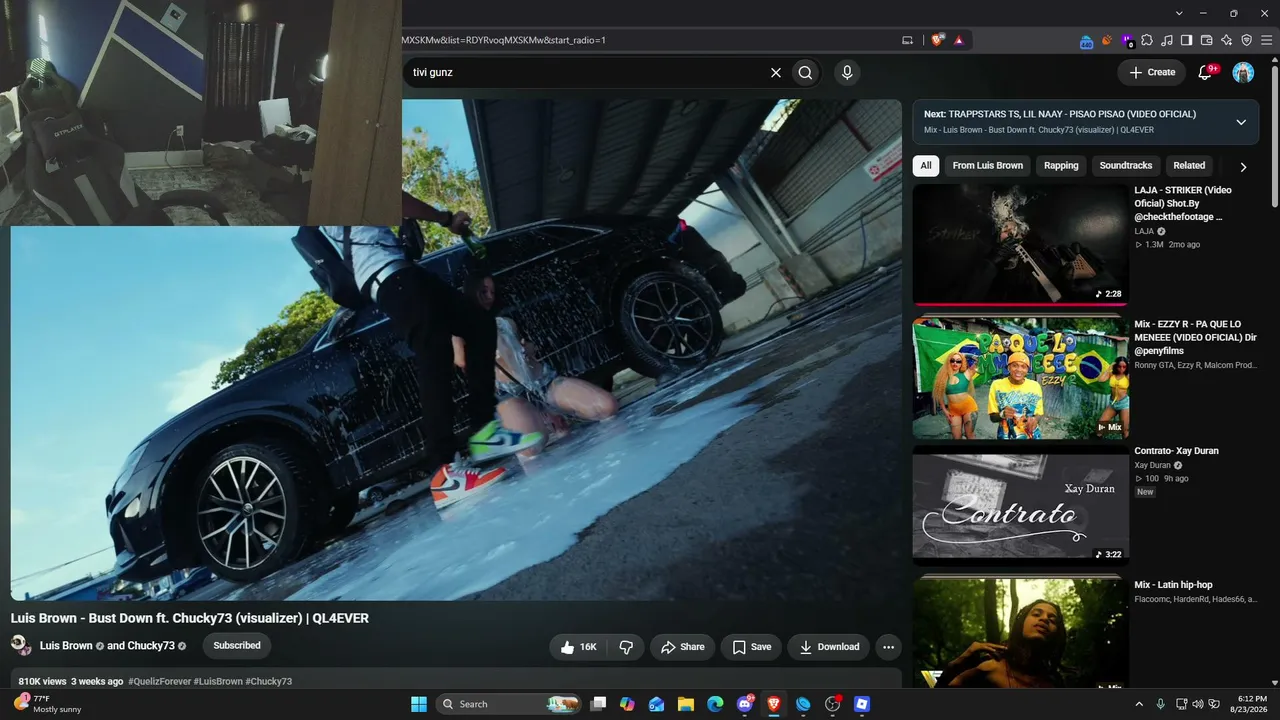The width and height of the screenshot is (1280, 720).
Task: Open Luis Brown channel link
Action: (x=66, y=646)
